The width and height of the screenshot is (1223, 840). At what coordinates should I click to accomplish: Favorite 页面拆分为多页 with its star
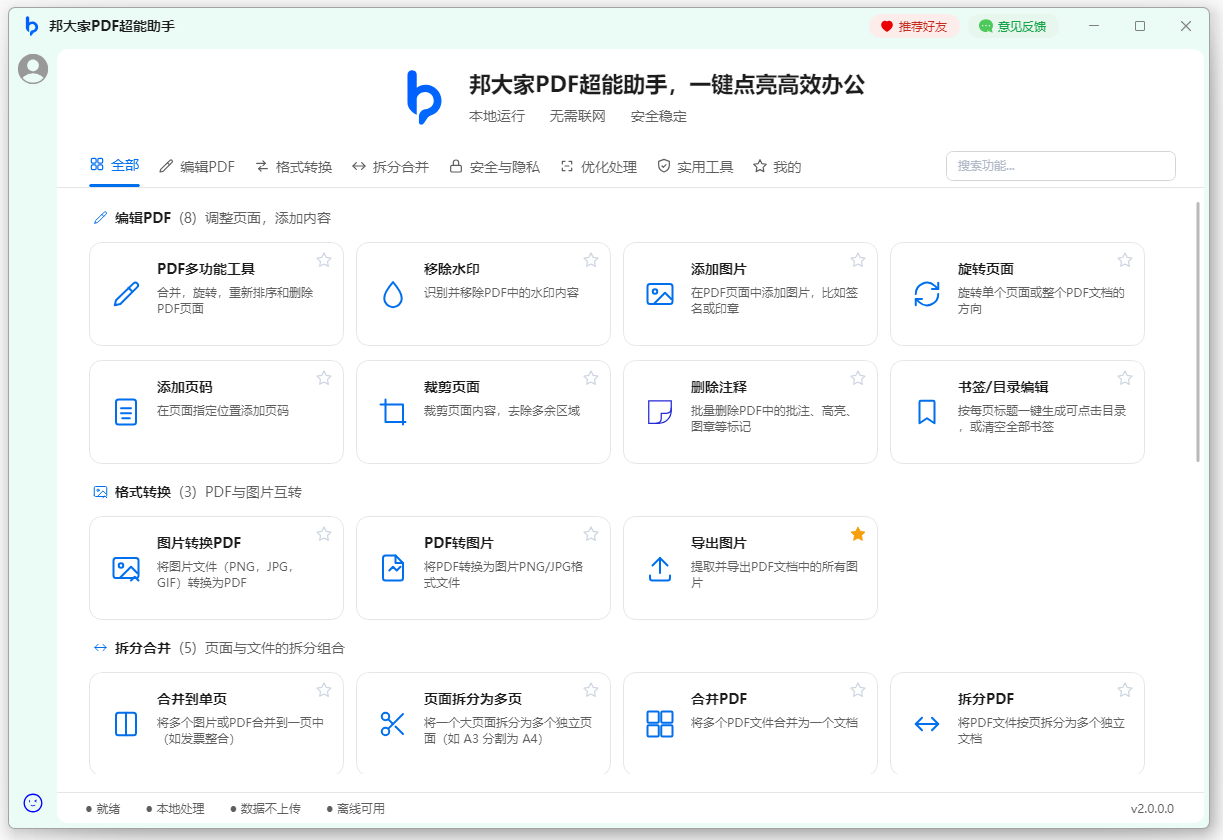(591, 690)
